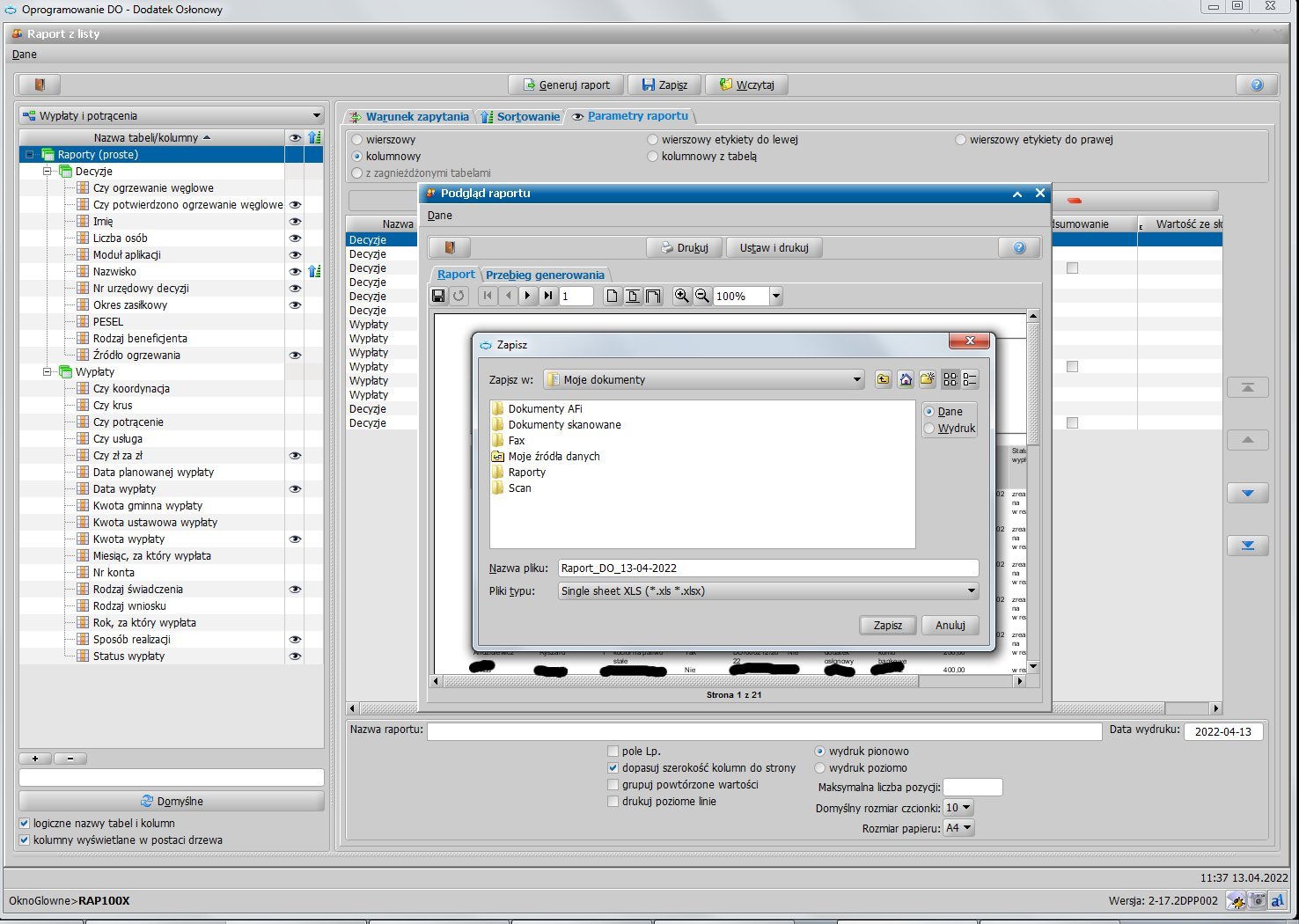Enable pole Lp. checkbox
Viewport: 1299px width, 924px height.
tap(613, 751)
